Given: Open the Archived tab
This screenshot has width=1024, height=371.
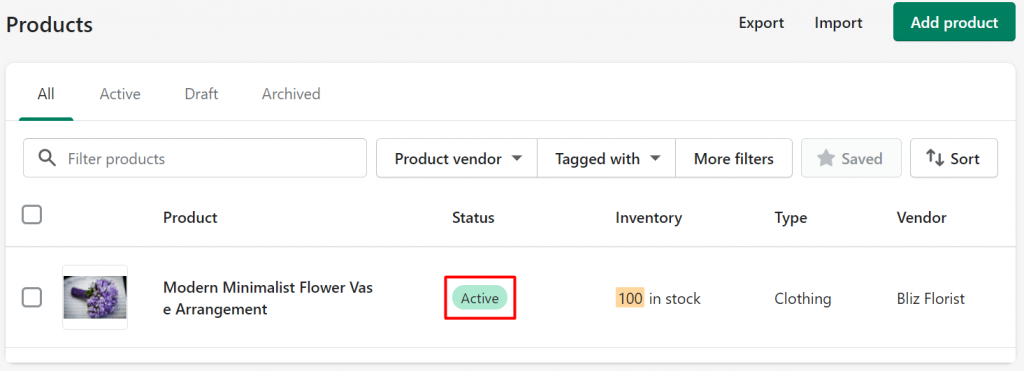Looking at the screenshot, I should [291, 94].
